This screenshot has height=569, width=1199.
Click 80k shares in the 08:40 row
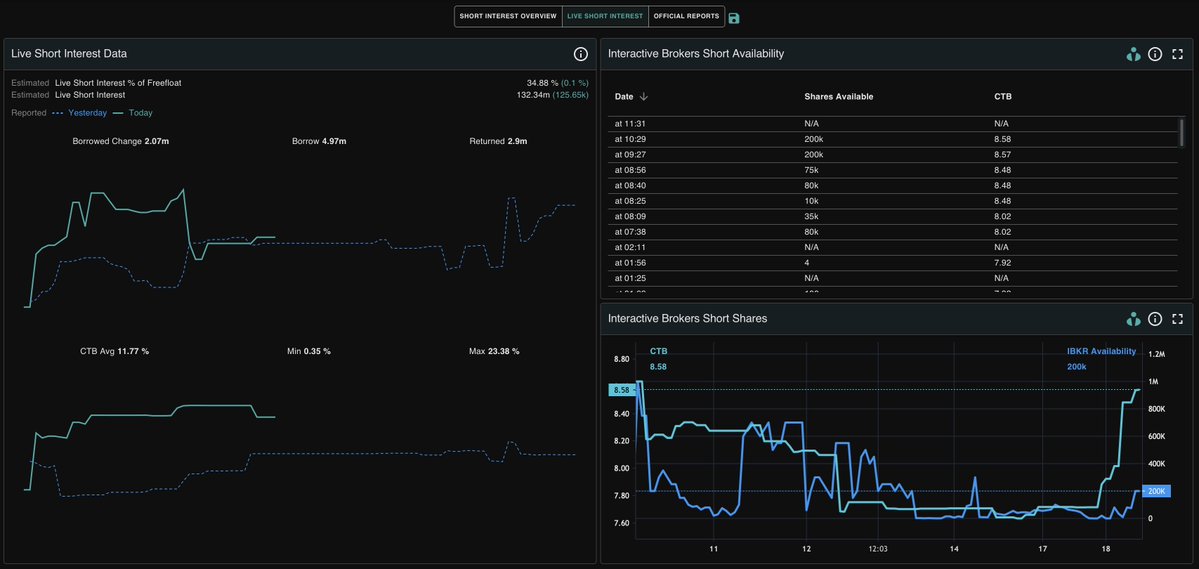811,185
